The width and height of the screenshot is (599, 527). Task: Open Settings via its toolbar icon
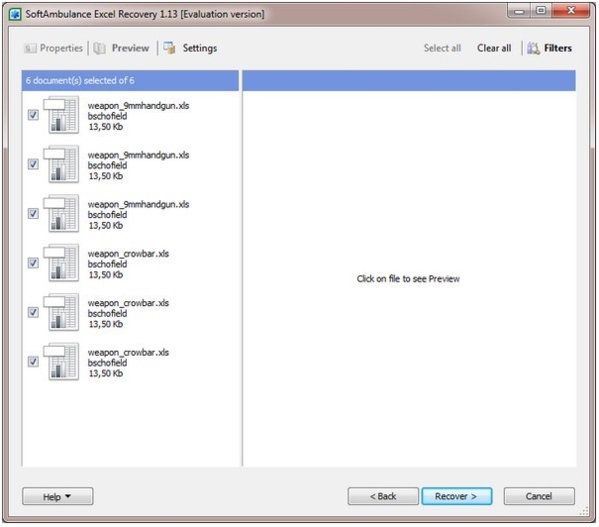(169, 48)
